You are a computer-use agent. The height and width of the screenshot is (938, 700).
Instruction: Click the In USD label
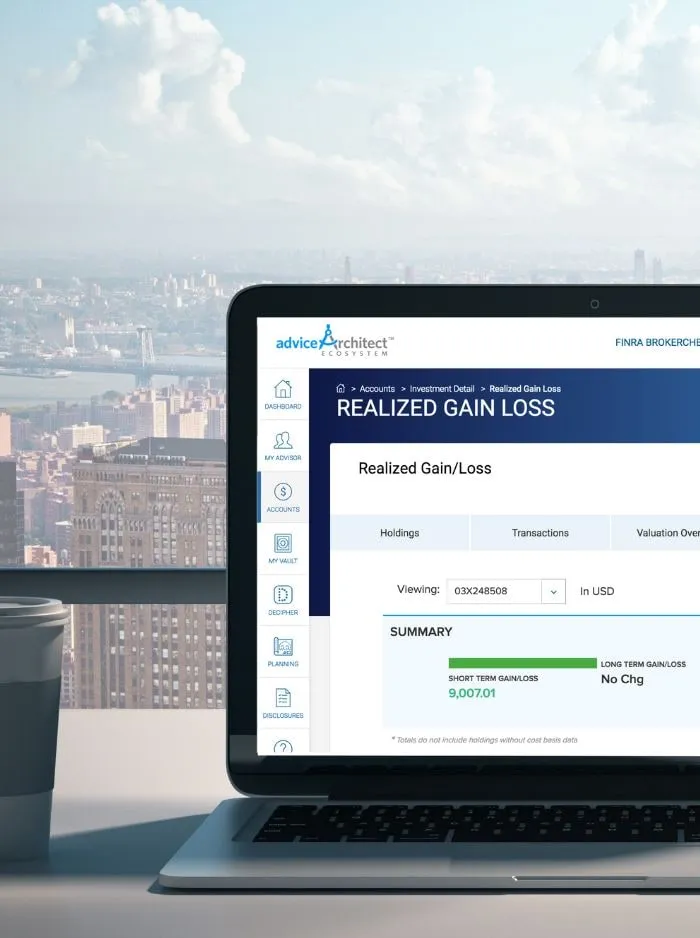click(597, 591)
